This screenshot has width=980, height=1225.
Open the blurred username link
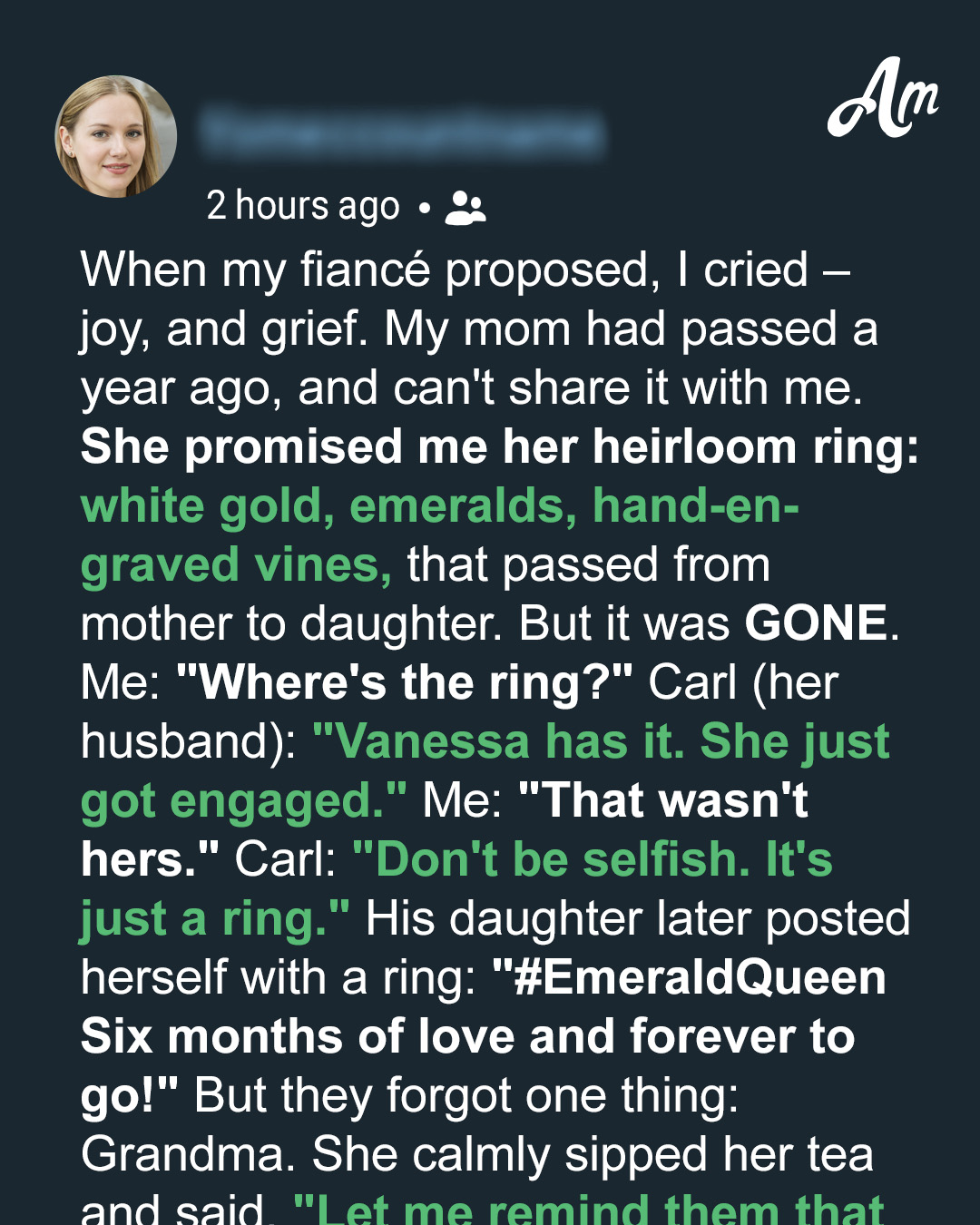point(402,132)
